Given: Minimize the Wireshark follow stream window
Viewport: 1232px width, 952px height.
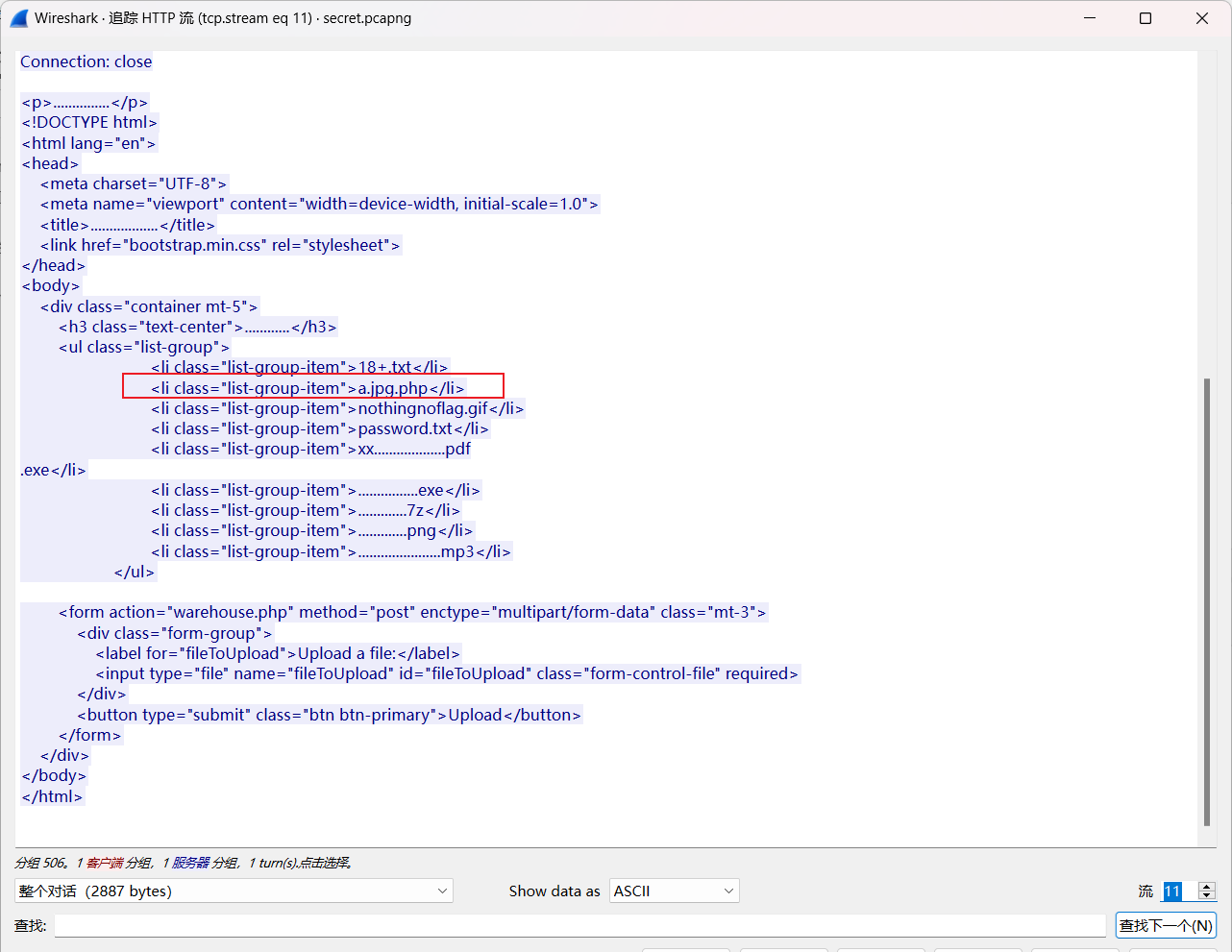Looking at the screenshot, I should 1090,18.
